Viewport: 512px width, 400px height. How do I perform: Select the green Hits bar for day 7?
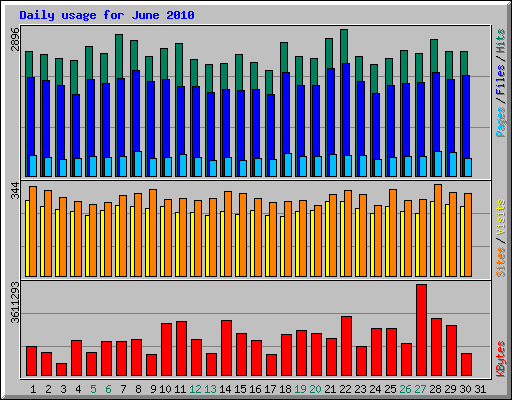click(119, 56)
